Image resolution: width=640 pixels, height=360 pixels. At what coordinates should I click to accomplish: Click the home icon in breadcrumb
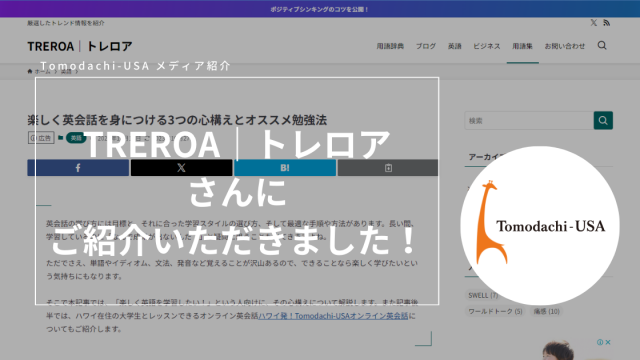coord(30,71)
